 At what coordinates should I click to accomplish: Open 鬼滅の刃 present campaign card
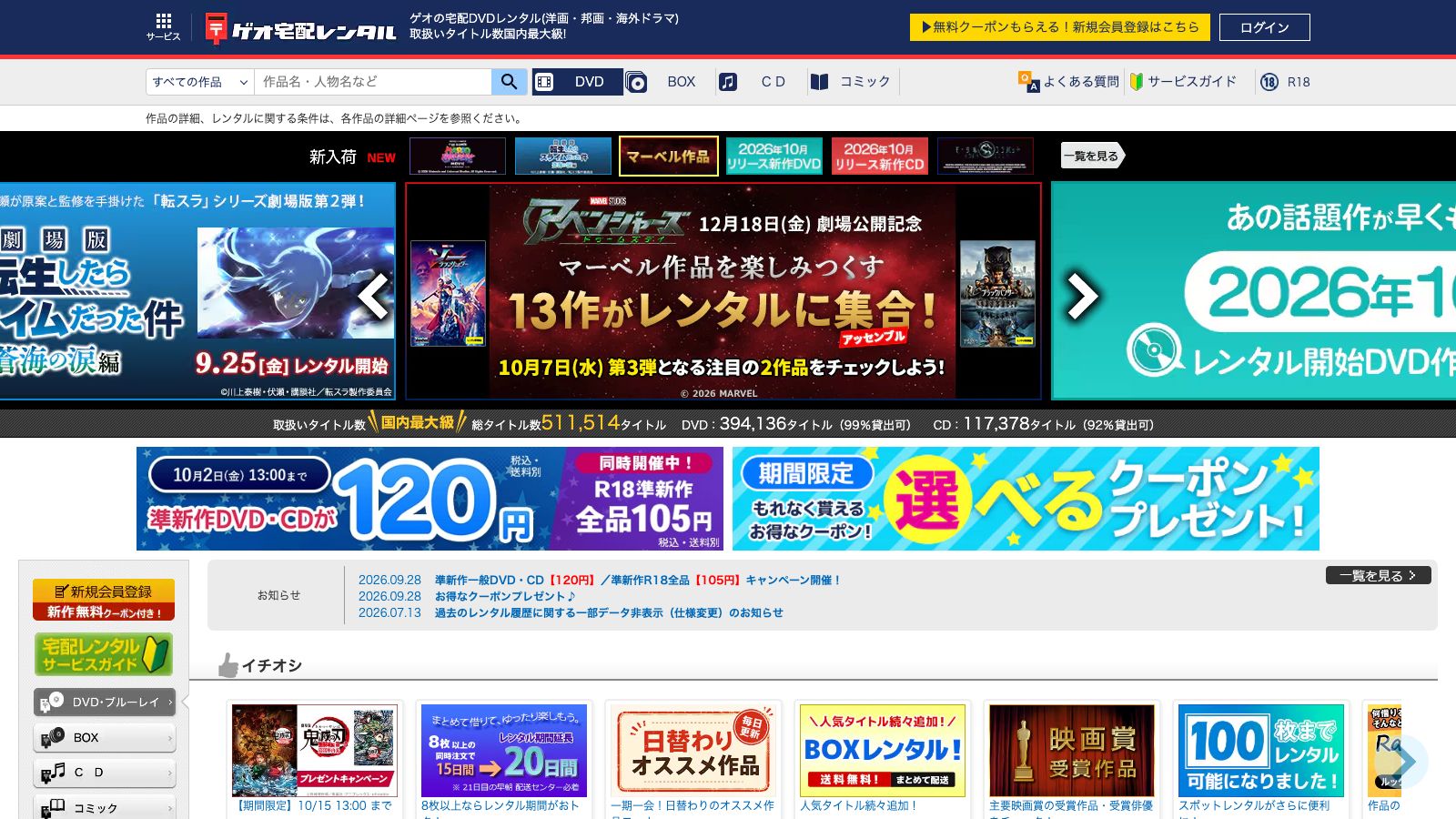point(315,751)
